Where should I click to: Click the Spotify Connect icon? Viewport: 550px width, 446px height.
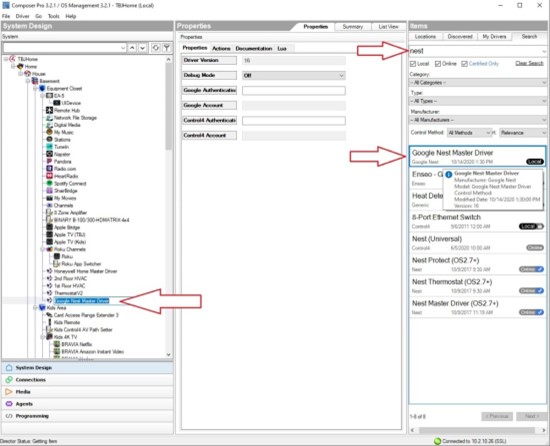coord(49,183)
